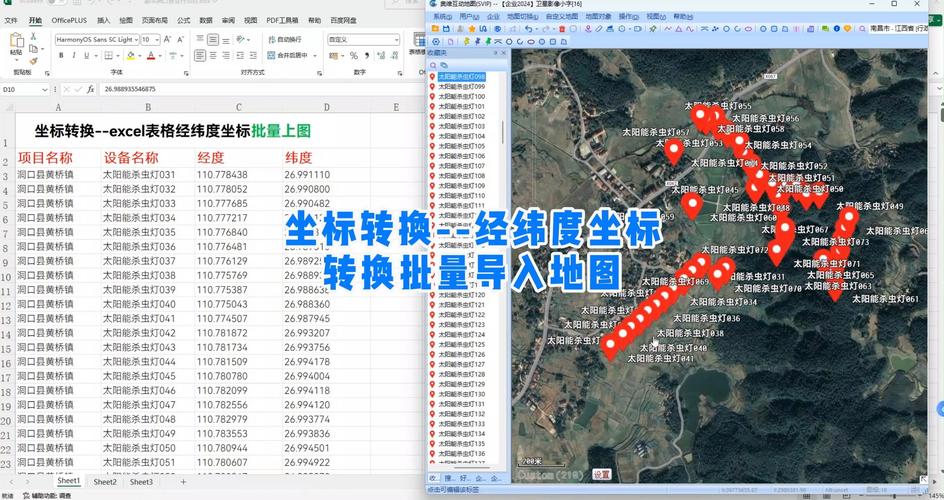Image resolution: width=944 pixels, height=500 pixels.
Task: Toggle Italic formatting in Excel
Action: [x=73, y=55]
